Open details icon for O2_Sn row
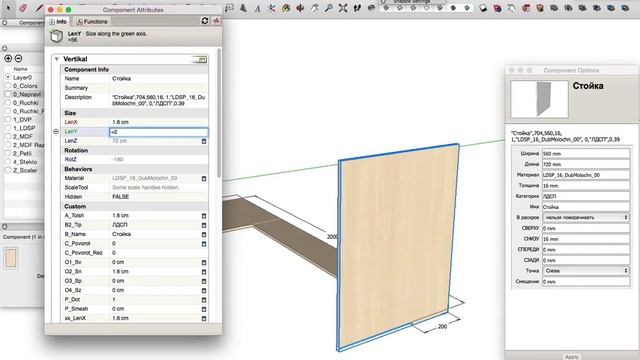This screenshot has height=360, width=640. (204, 272)
